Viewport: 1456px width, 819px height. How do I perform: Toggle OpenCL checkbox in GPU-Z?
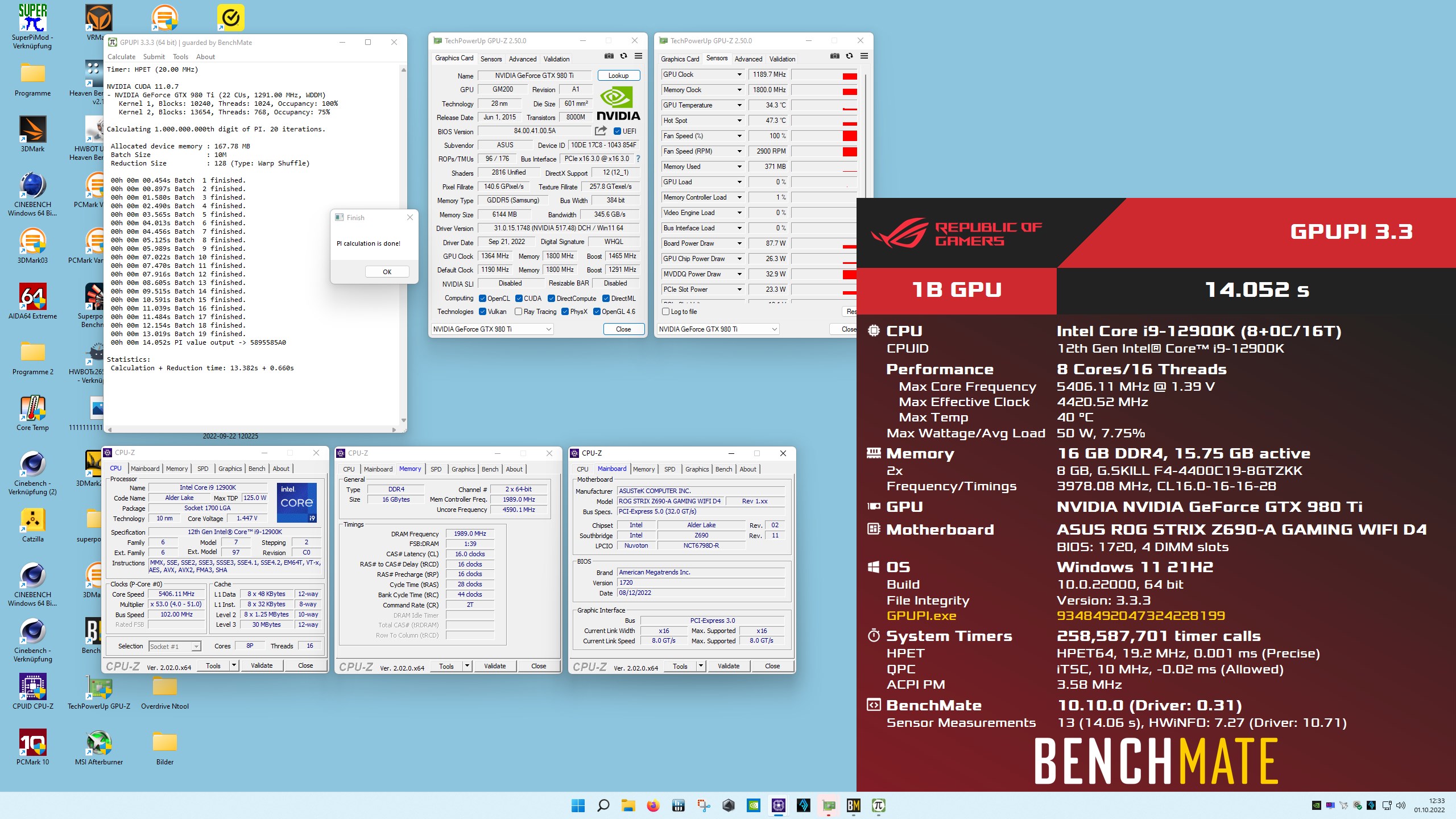tap(482, 299)
